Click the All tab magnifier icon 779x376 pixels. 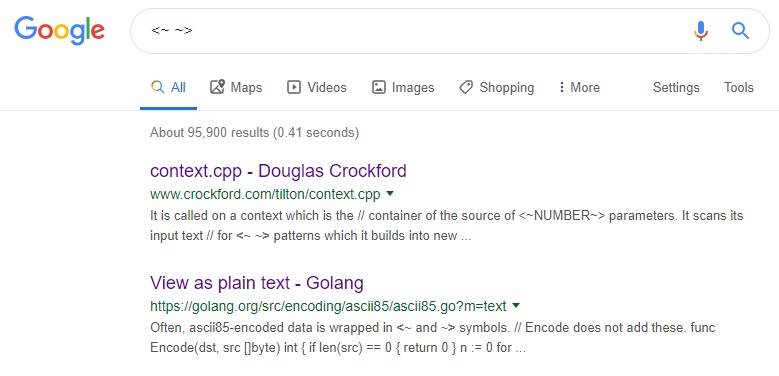click(x=157, y=87)
